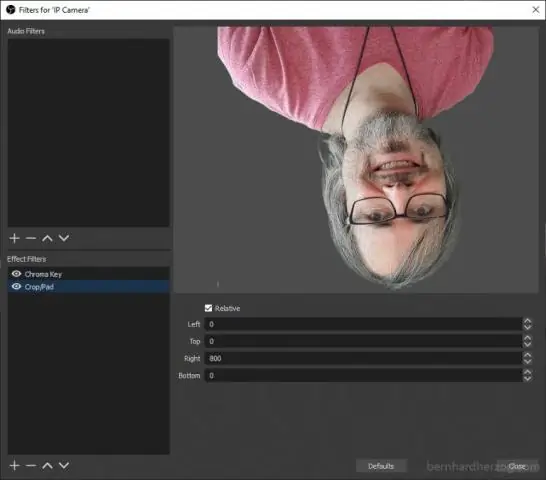Remove selected audio filter with minus icon
The width and height of the screenshot is (546, 480).
click(31, 238)
